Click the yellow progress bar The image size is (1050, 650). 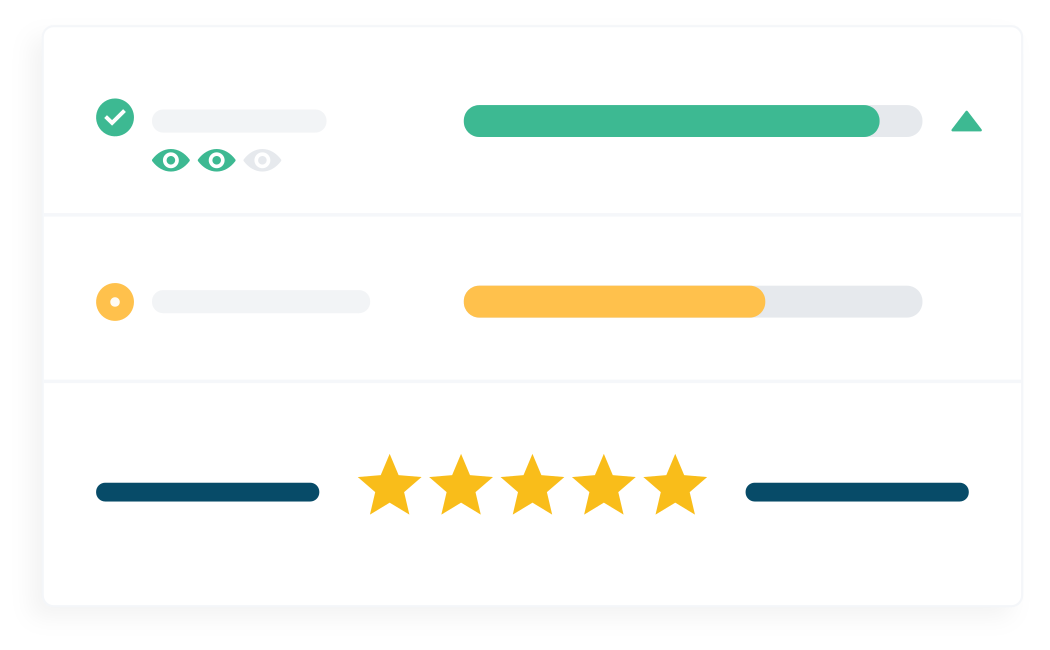click(x=613, y=301)
